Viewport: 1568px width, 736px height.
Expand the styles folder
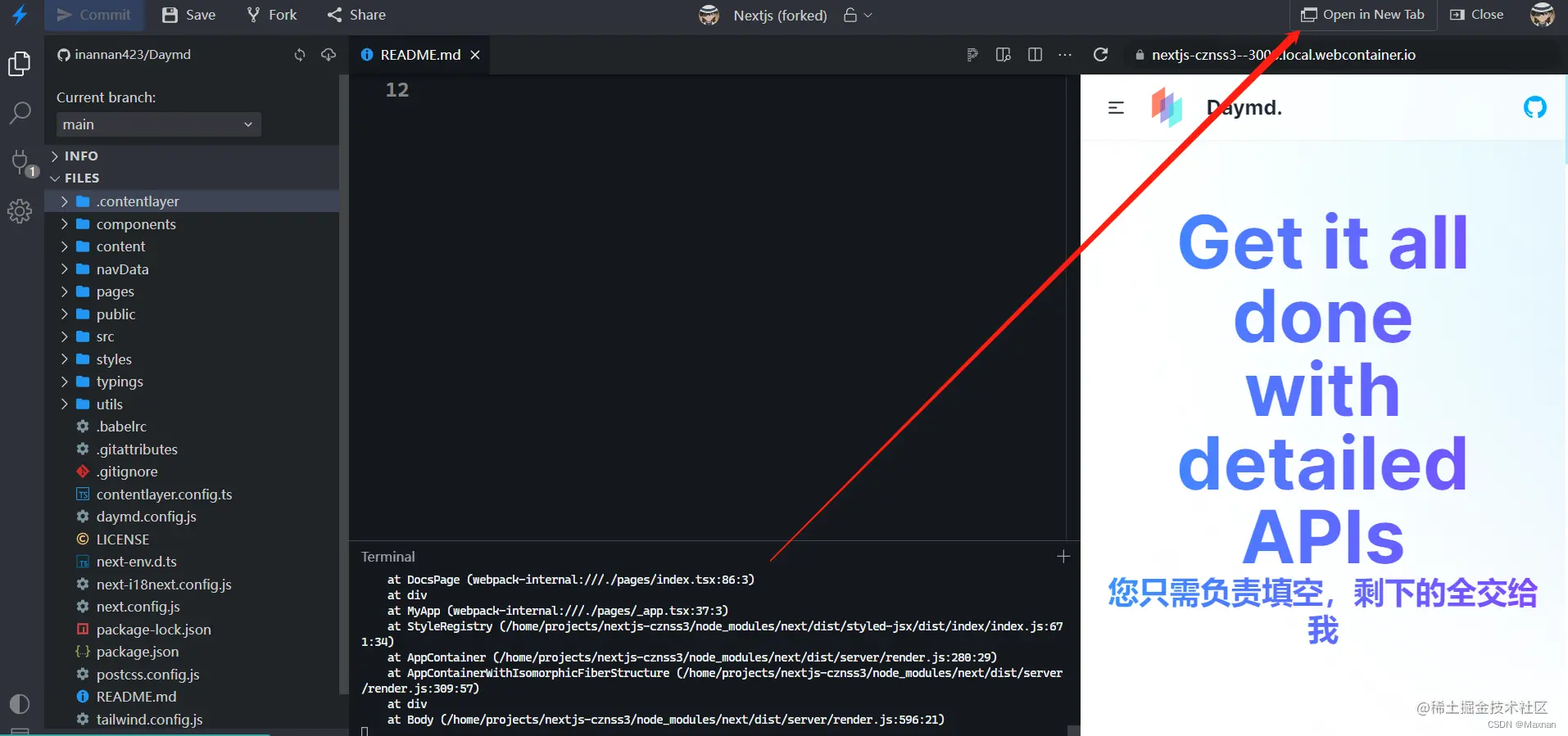pos(192,359)
